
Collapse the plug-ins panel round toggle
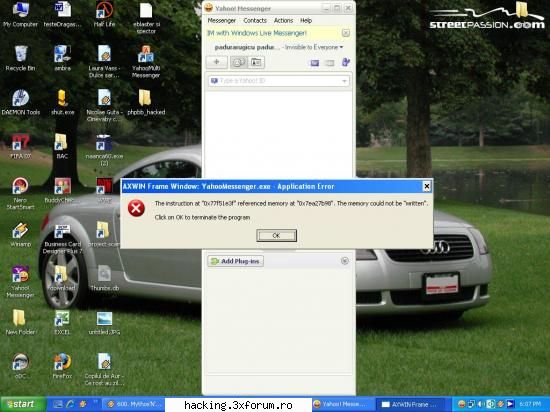click(x=345, y=261)
